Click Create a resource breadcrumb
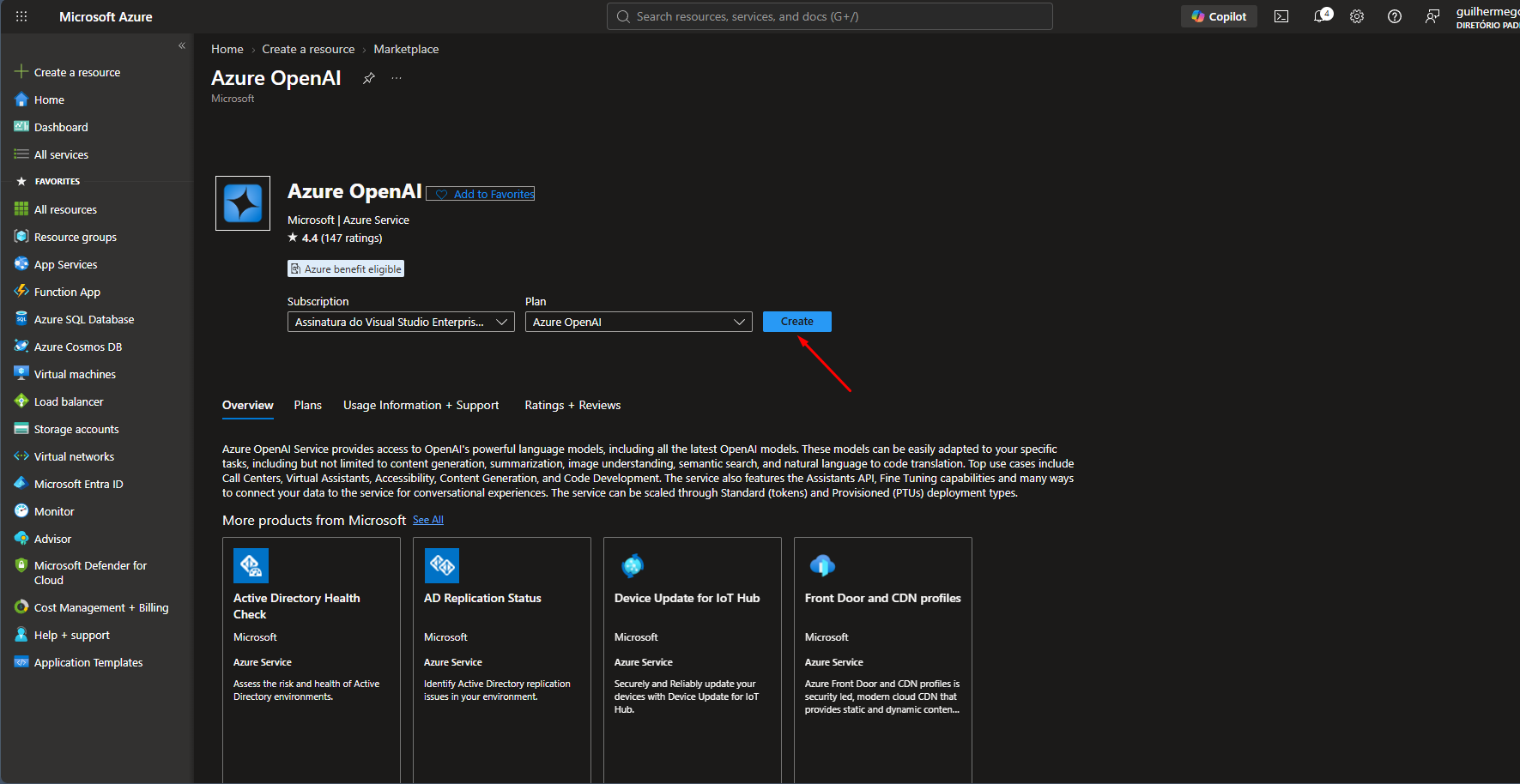The height and width of the screenshot is (784, 1520). [x=308, y=49]
